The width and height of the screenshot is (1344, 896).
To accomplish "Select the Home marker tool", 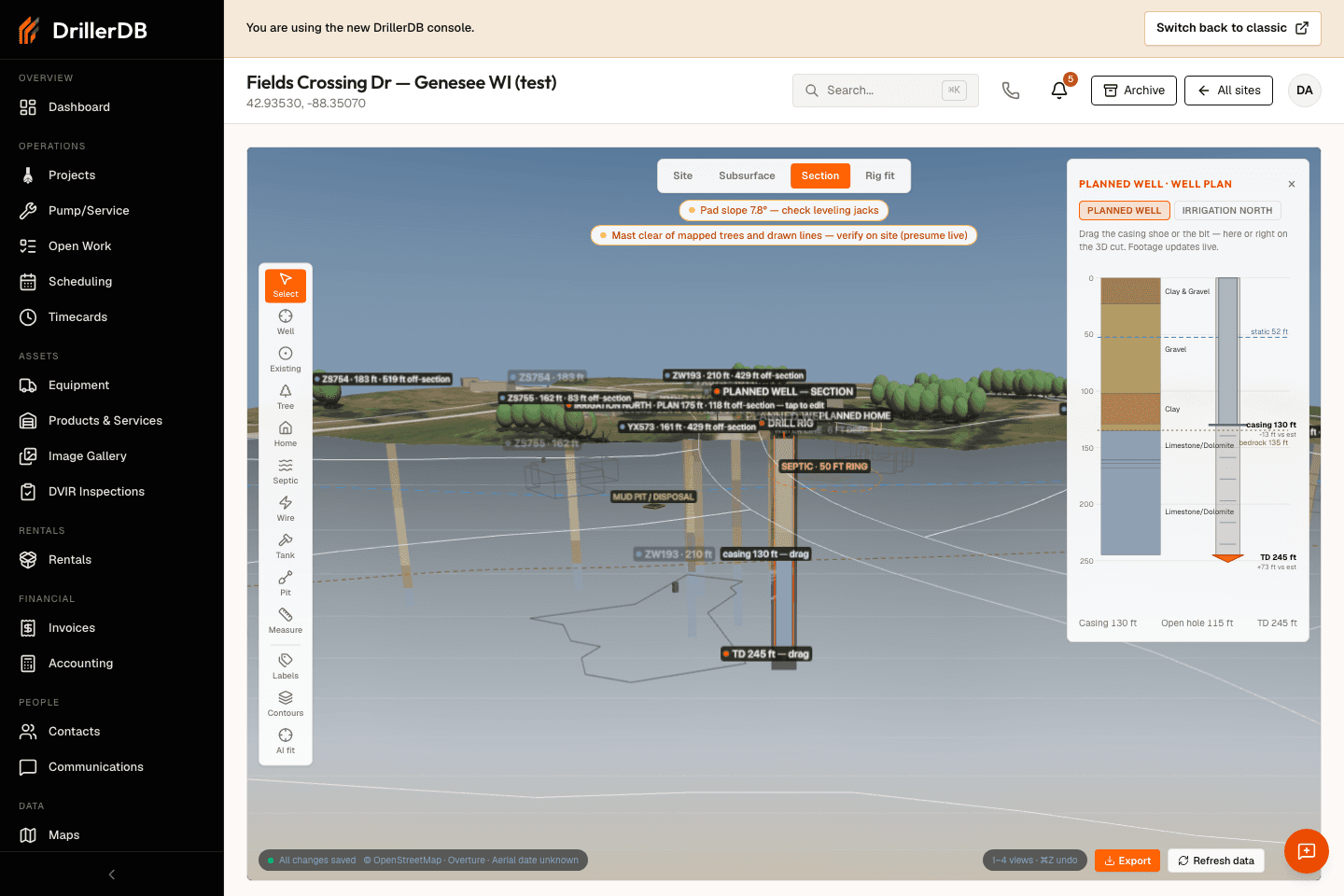I will [x=286, y=435].
